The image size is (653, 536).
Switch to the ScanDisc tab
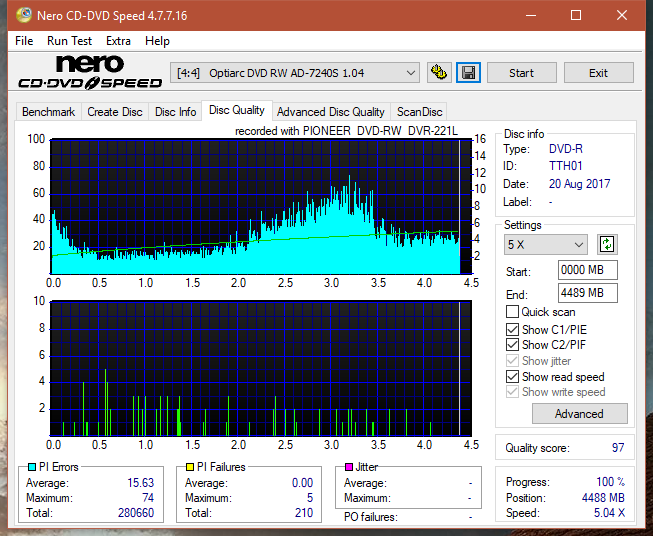pos(419,112)
